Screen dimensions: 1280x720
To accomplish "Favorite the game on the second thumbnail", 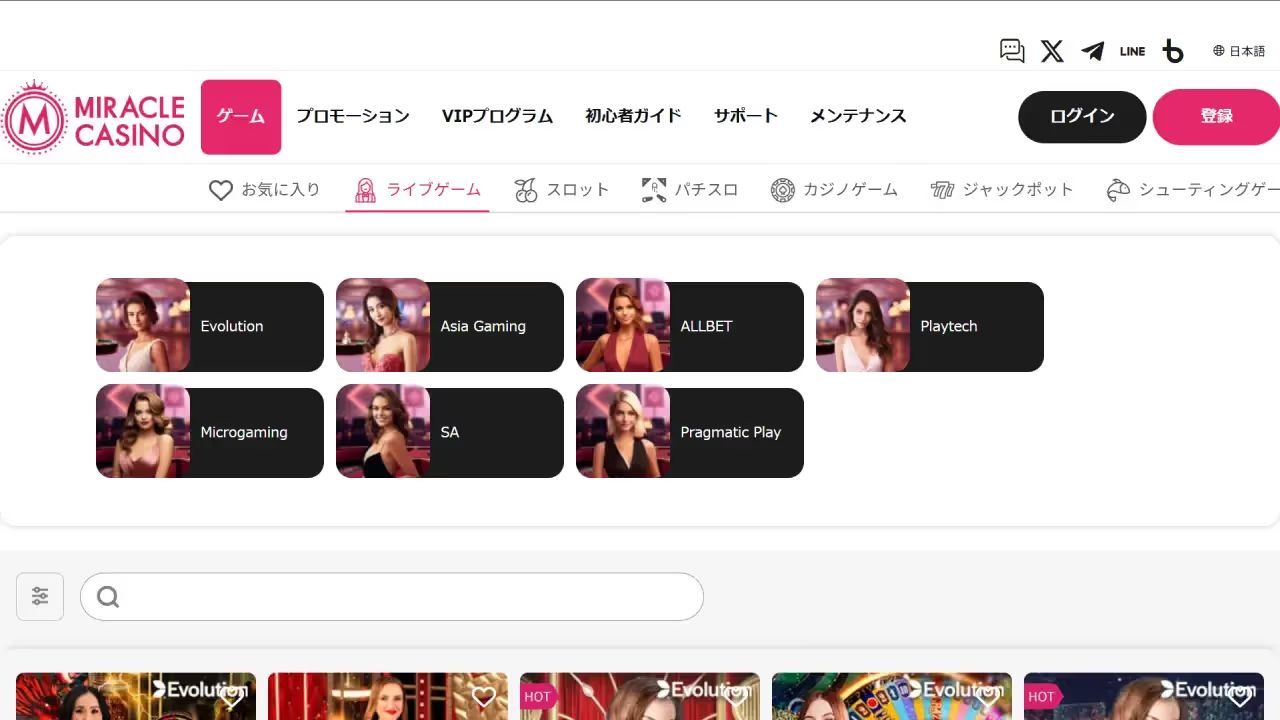I will 484,697.
